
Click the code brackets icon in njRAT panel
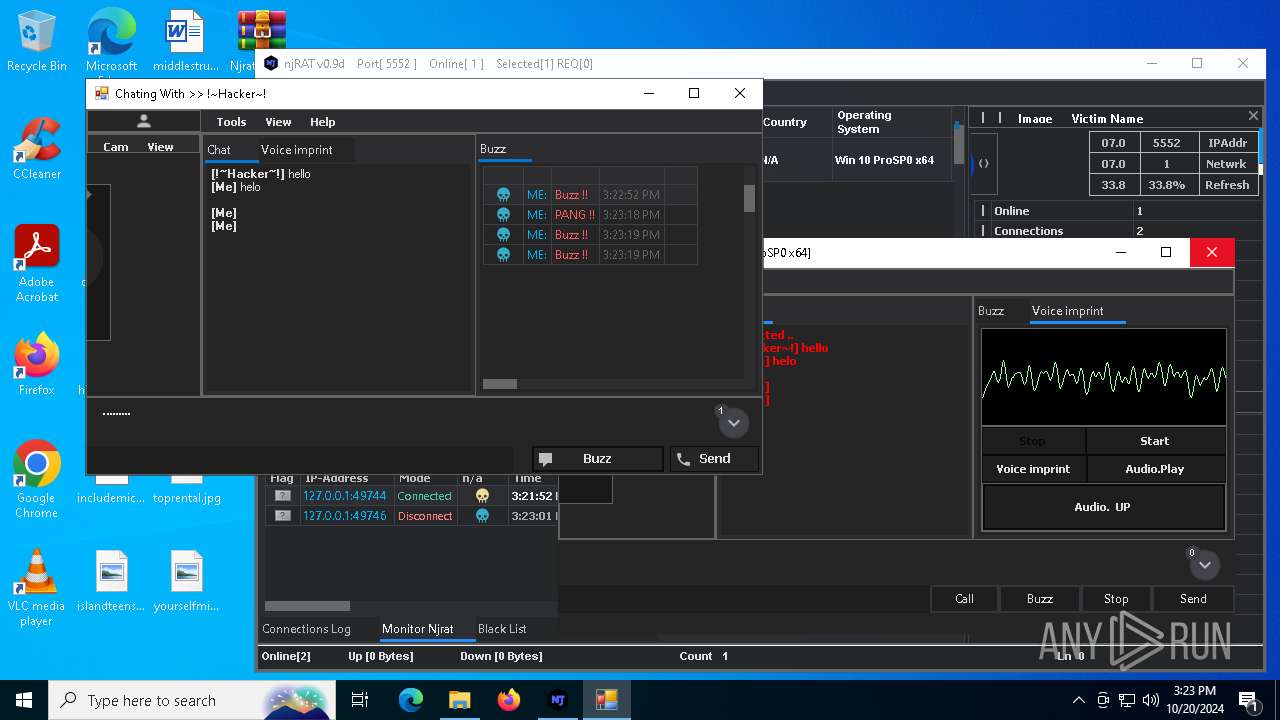[x=984, y=163]
